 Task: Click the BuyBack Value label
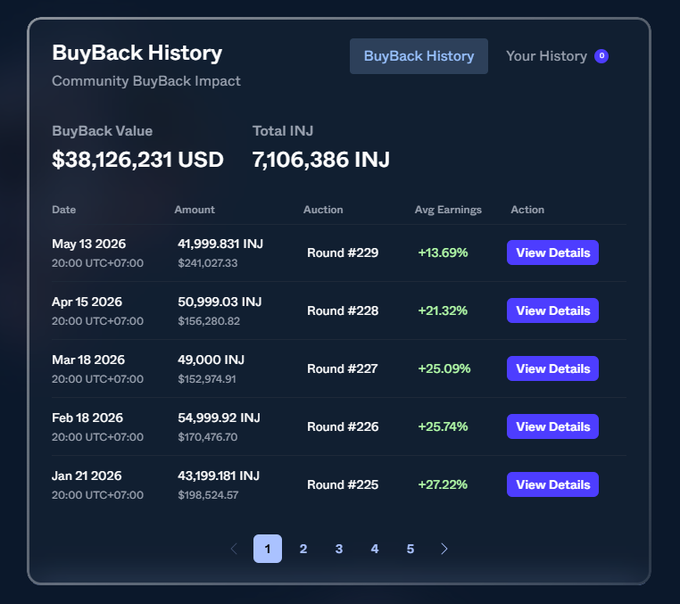click(x=102, y=131)
